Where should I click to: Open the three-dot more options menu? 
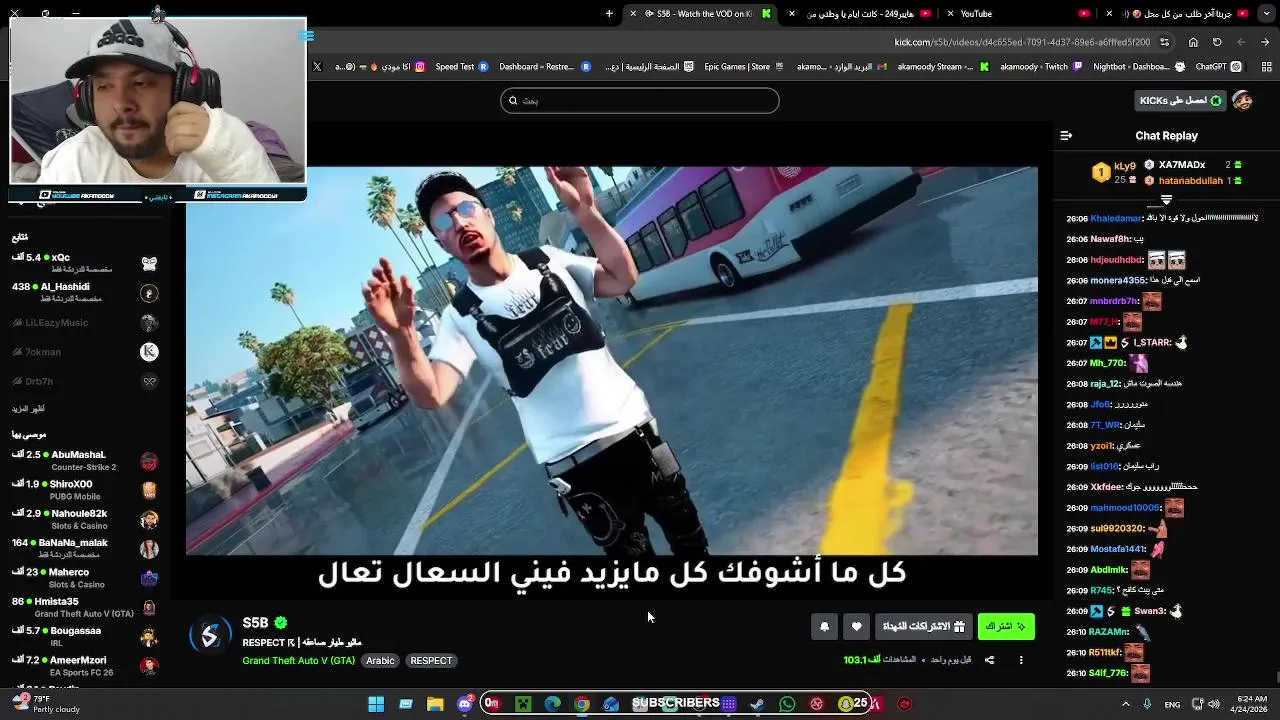1021,660
